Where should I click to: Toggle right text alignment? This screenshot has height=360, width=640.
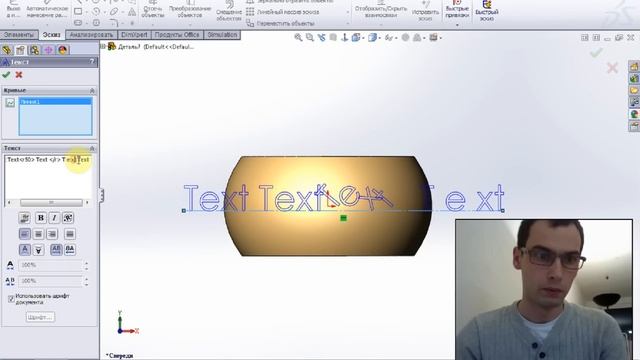pos(52,234)
